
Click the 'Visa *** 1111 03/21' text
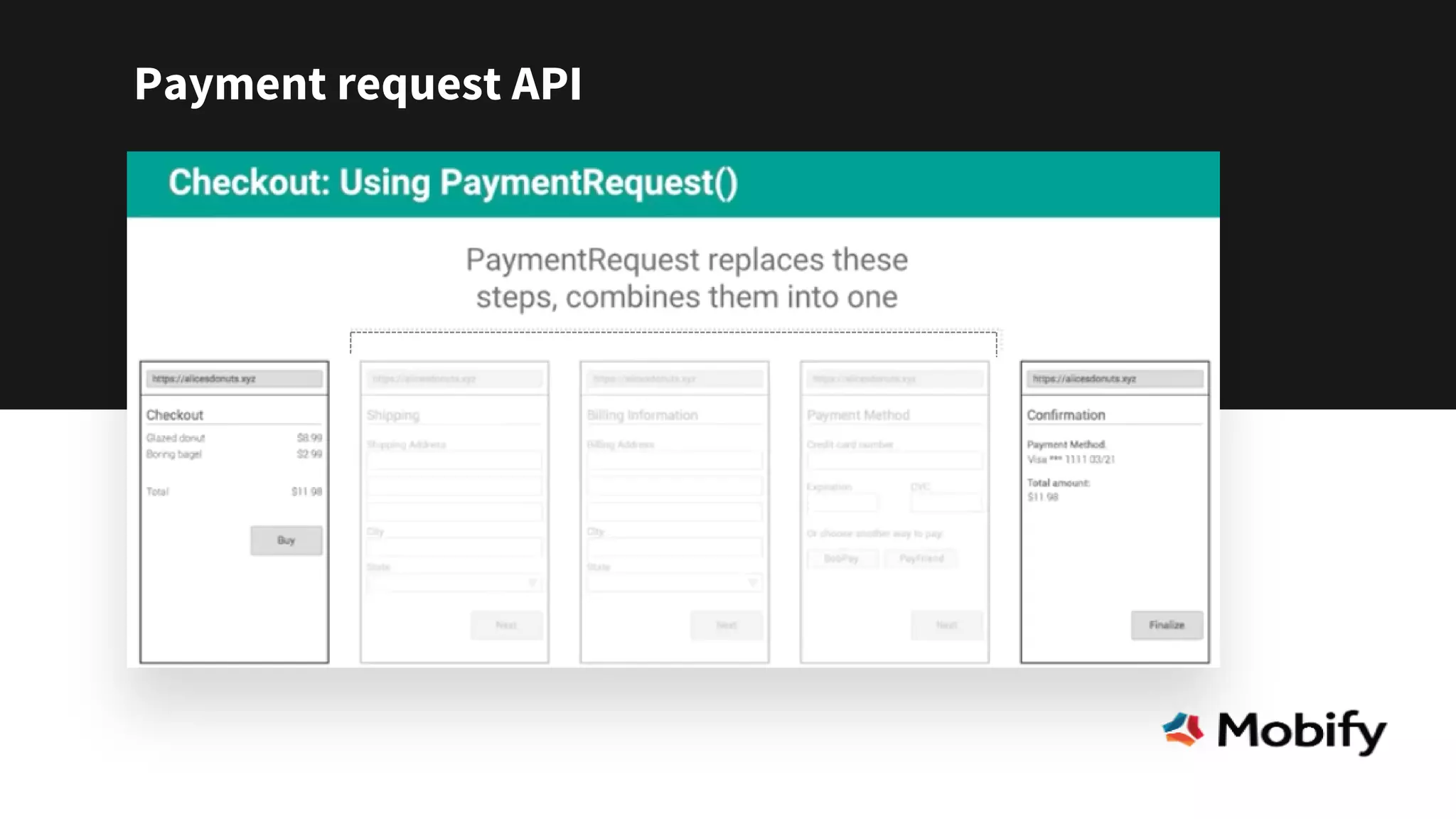coord(1071,459)
